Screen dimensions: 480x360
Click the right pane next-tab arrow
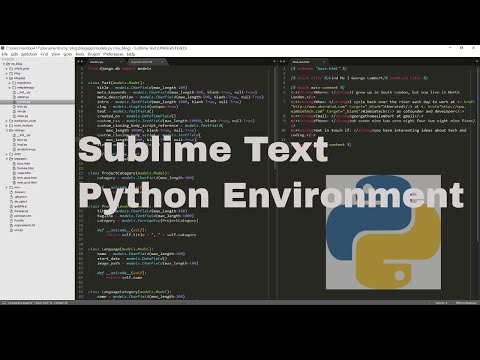[284, 62]
